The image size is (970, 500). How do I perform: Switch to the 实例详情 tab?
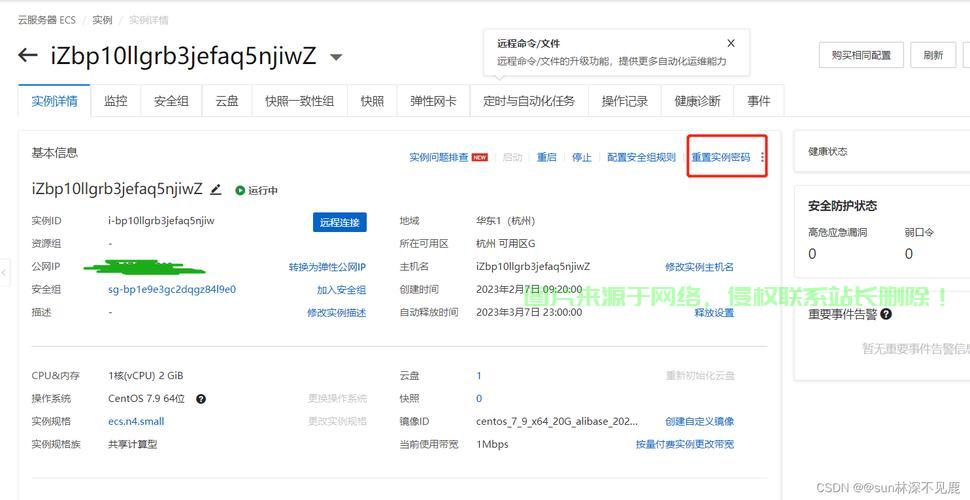[x=54, y=101]
